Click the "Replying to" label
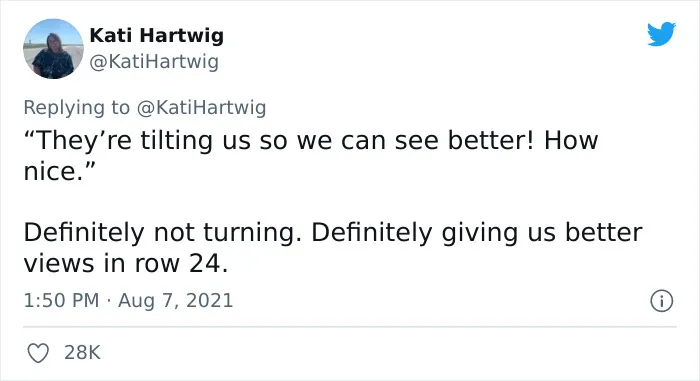This screenshot has width=700, height=381. [77, 108]
